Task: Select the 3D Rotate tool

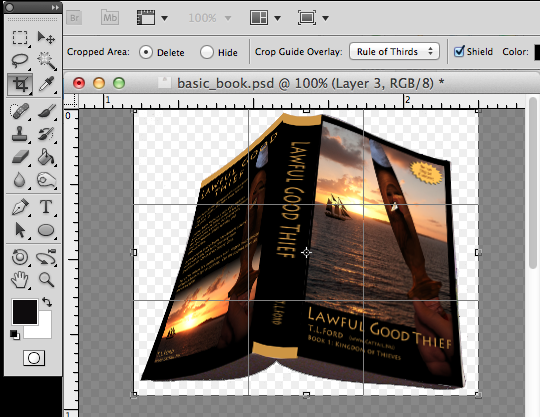Action: pos(20,257)
